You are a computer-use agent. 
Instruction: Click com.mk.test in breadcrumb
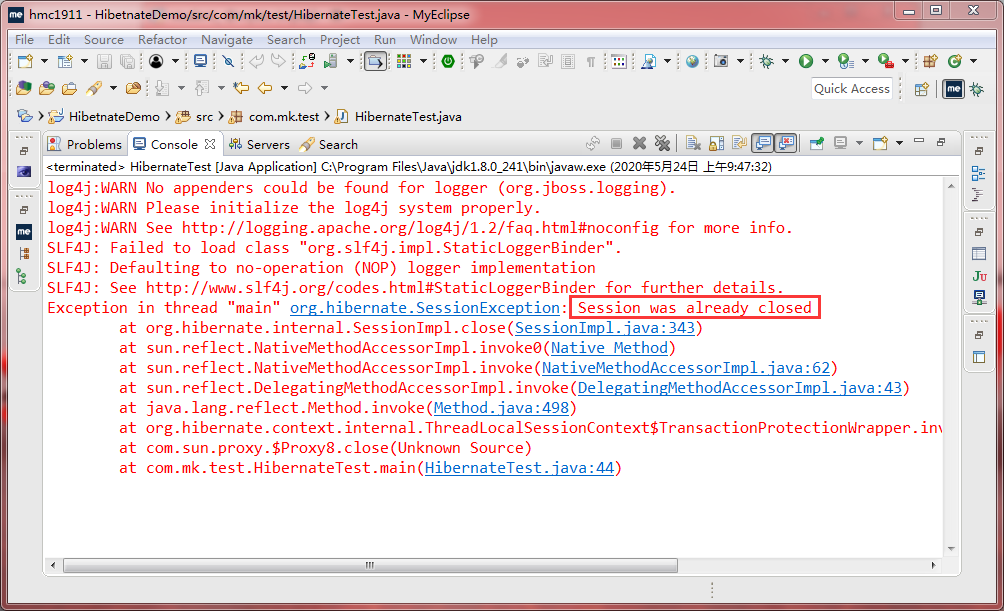coord(284,117)
